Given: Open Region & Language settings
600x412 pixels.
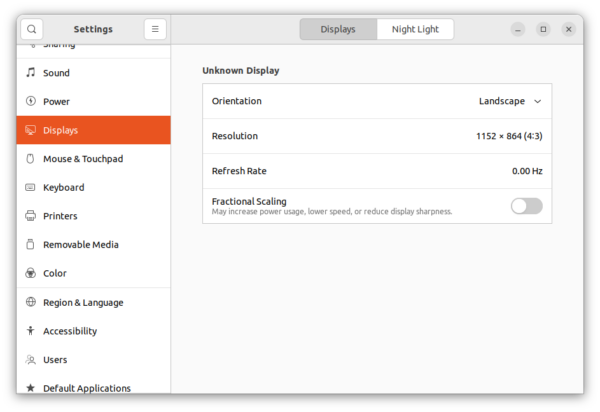Looking at the screenshot, I should tap(83, 302).
